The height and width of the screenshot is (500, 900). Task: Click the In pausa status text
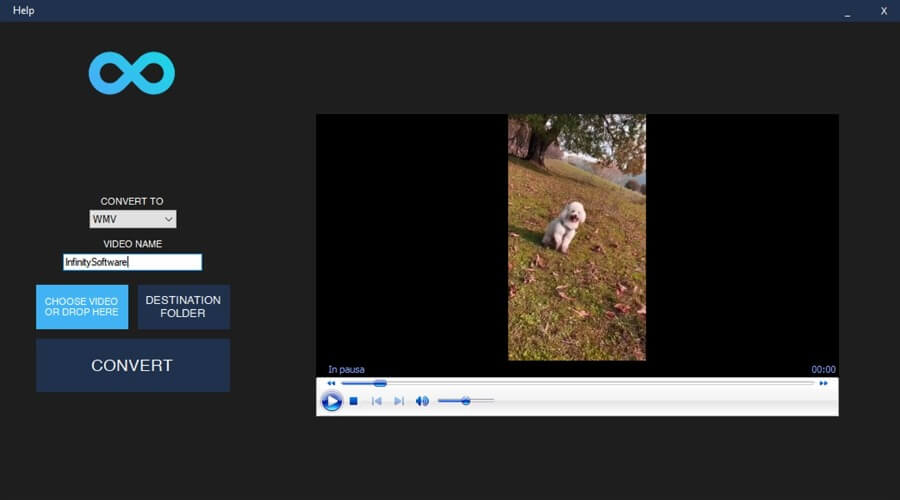[x=346, y=369]
